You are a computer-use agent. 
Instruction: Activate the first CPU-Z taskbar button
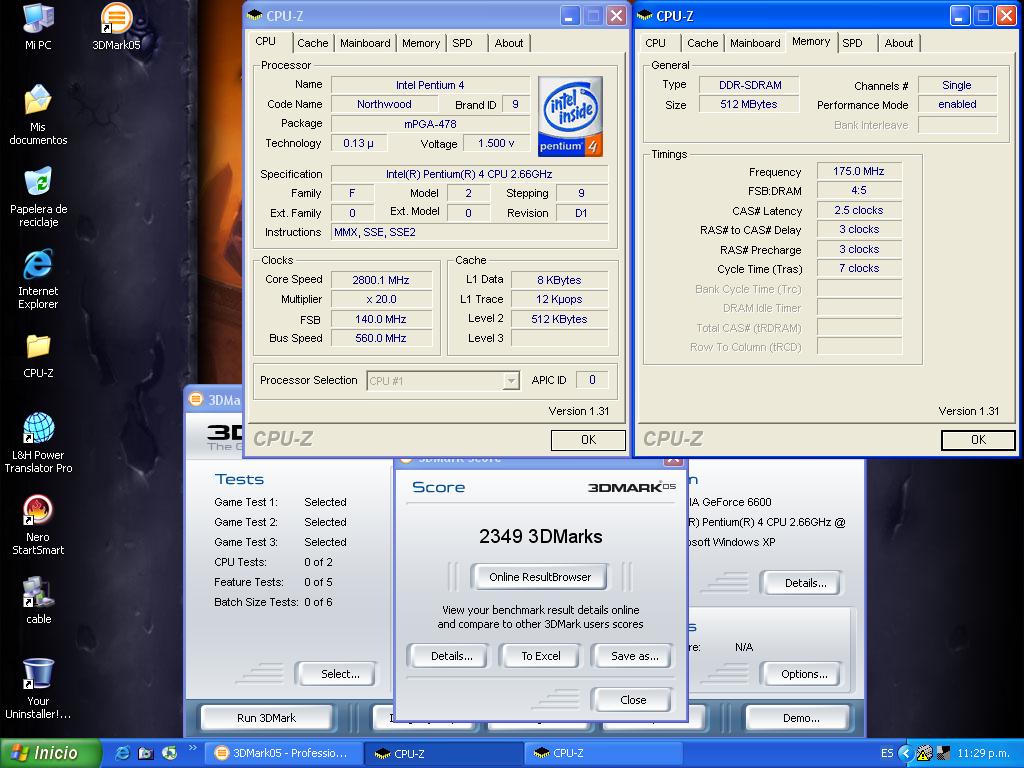point(443,753)
